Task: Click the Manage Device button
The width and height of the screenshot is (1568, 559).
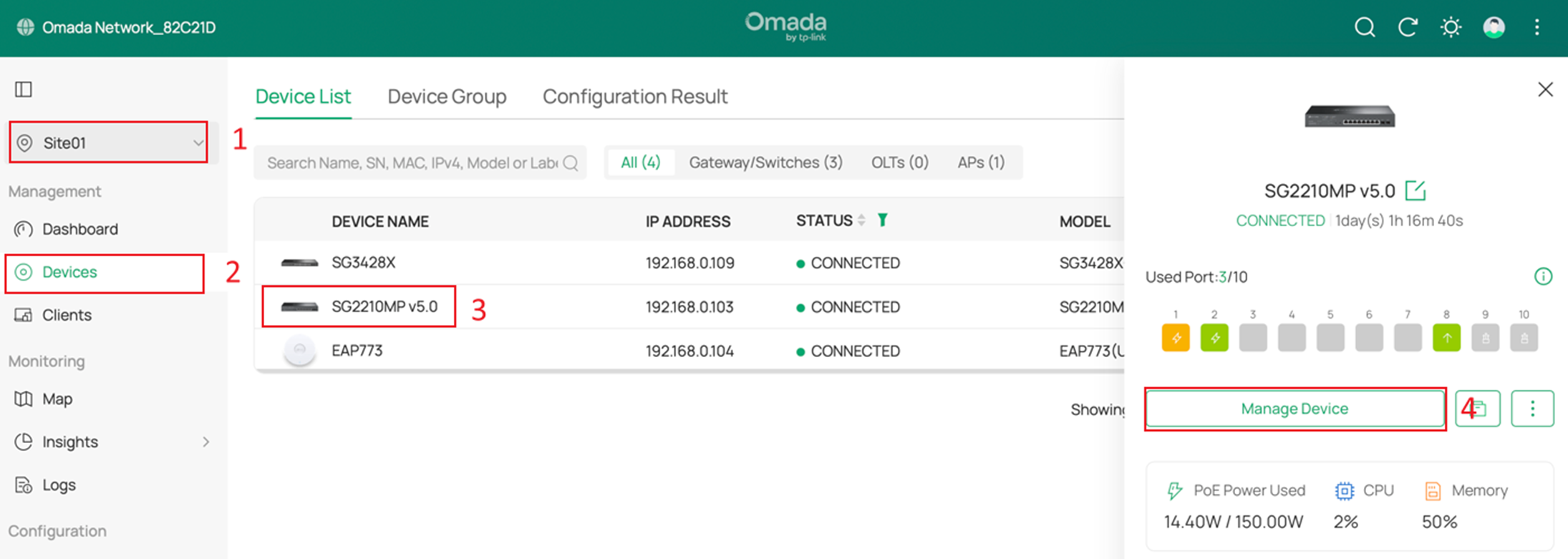Action: coord(1294,409)
